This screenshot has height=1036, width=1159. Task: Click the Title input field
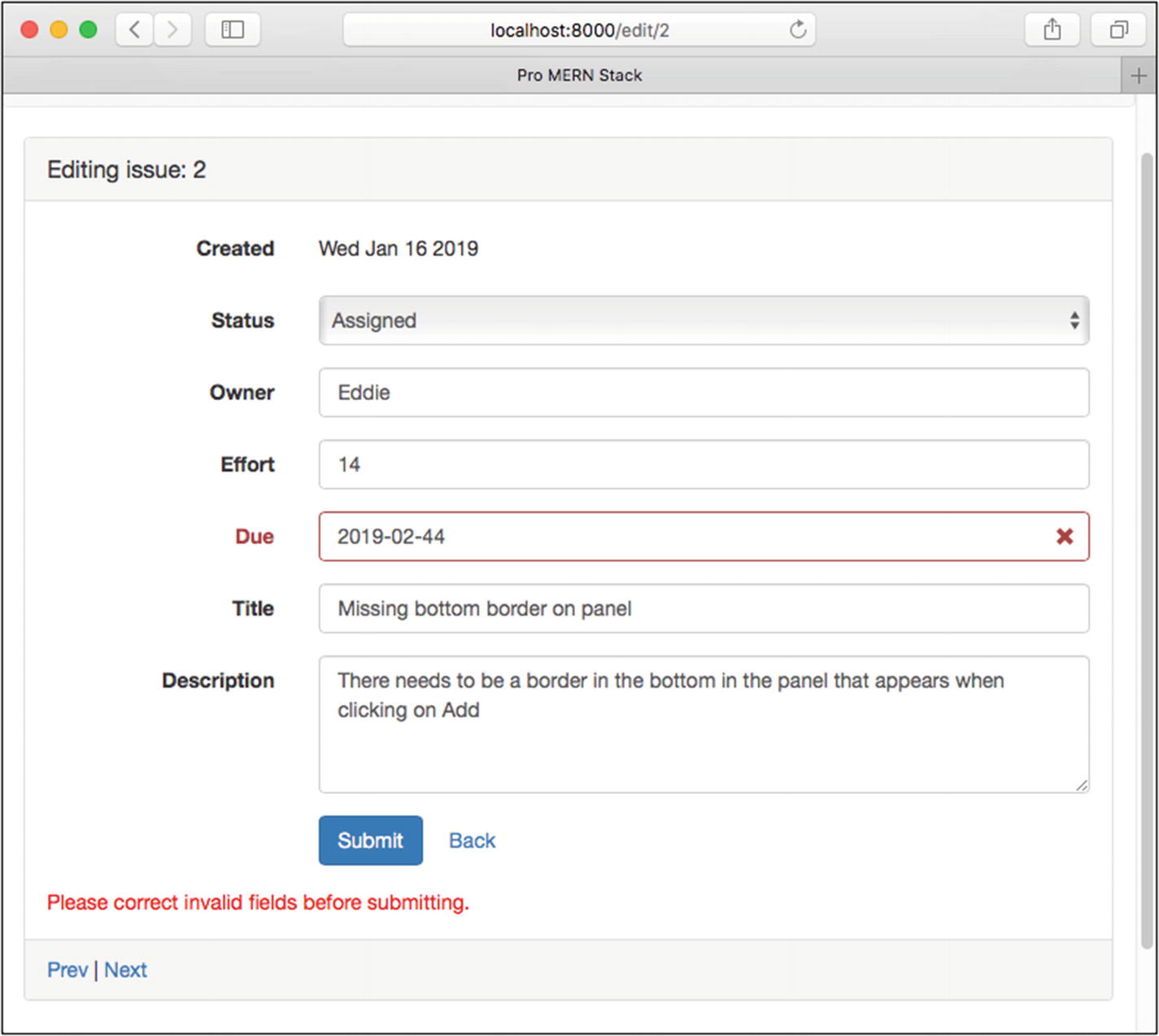(704, 608)
